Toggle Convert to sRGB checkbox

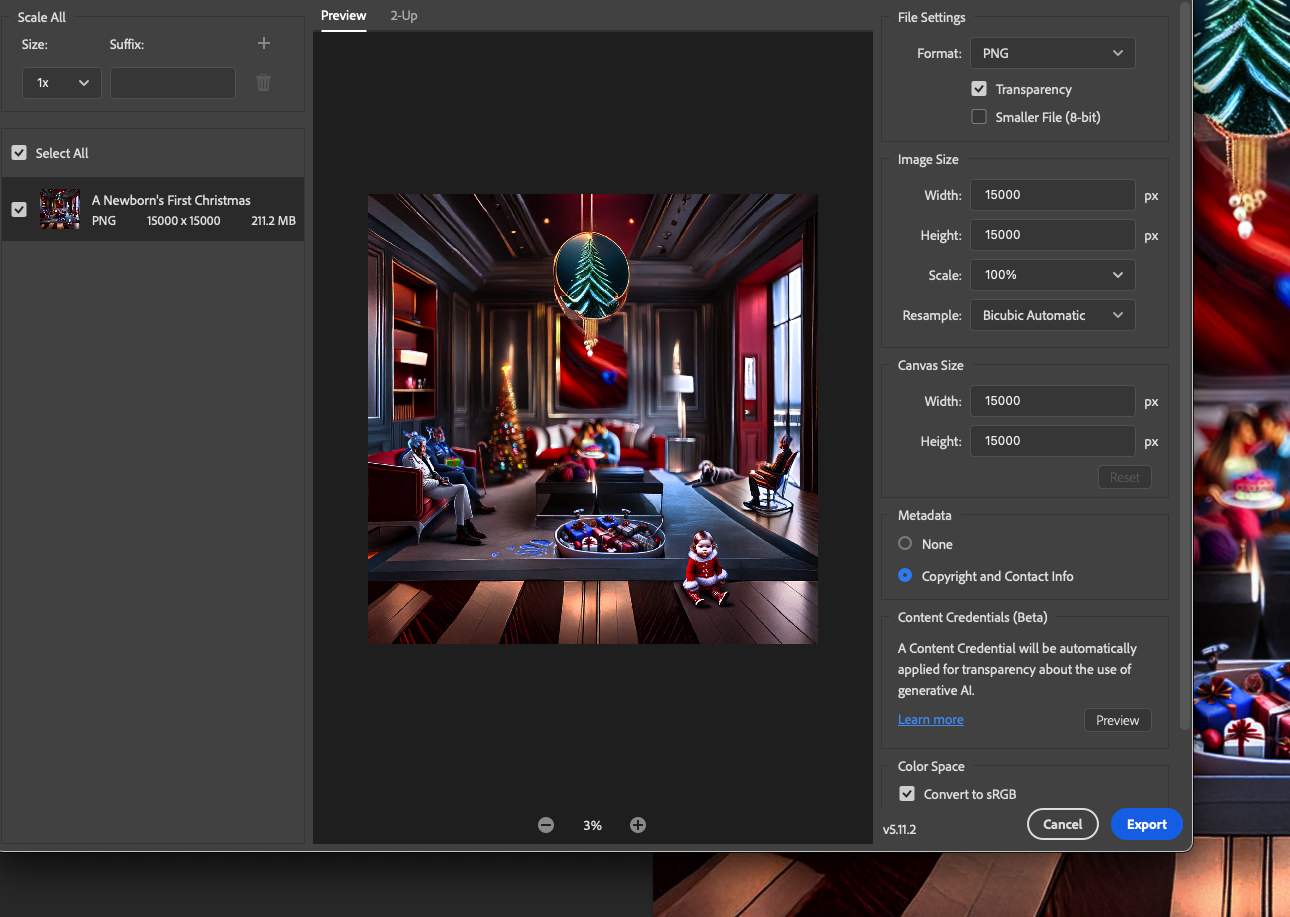[907, 794]
